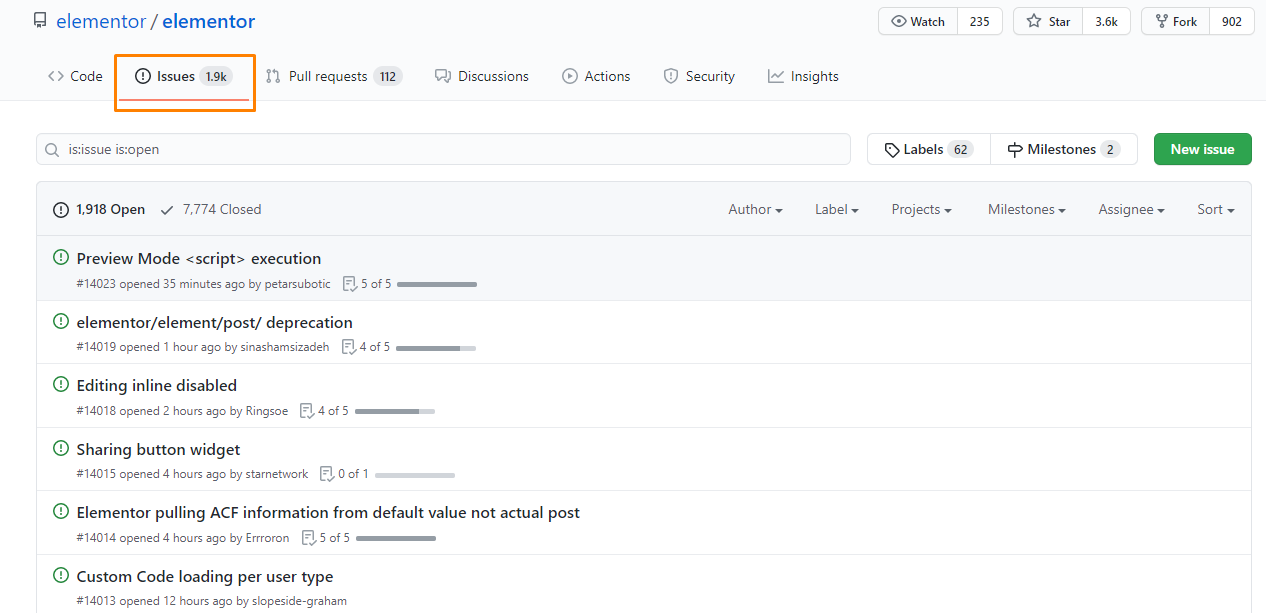Open the Actions tab
1266x613 pixels.
point(596,76)
